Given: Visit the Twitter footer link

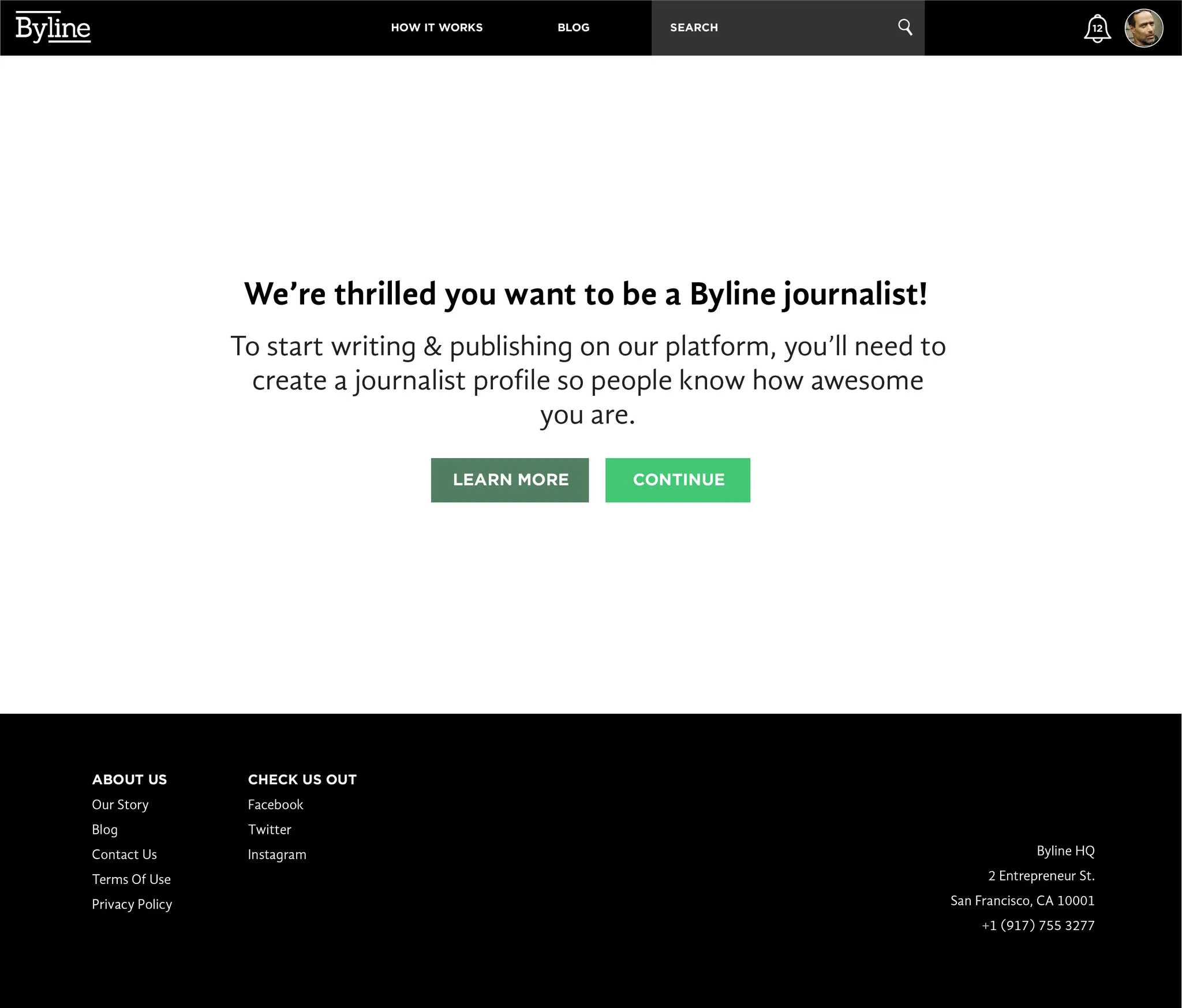Looking at the screenshot, I should pyautogui.click(x=270, y=829).
